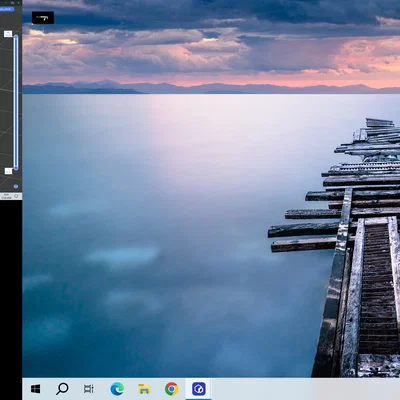
Task: Click the circle icon in the light status bar
Action: (x=16, y=196)
